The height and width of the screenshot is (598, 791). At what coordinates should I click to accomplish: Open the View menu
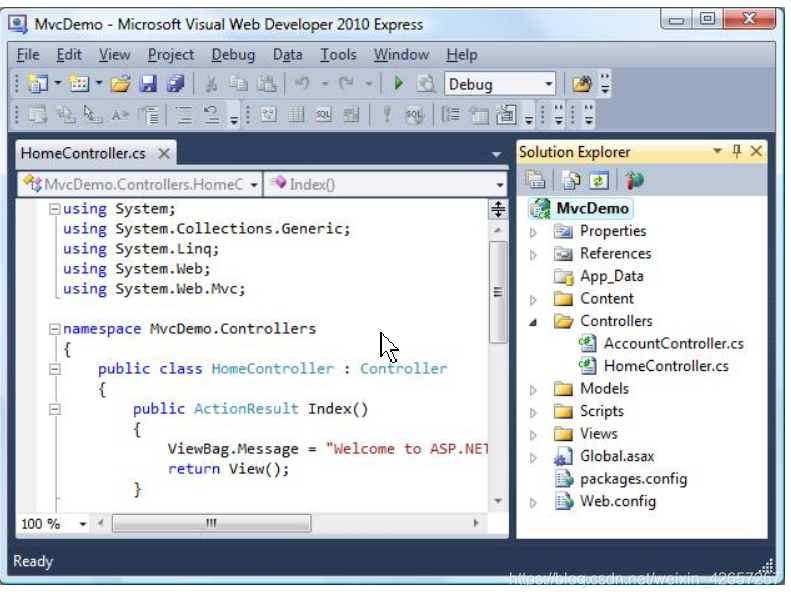click(115, 55)
